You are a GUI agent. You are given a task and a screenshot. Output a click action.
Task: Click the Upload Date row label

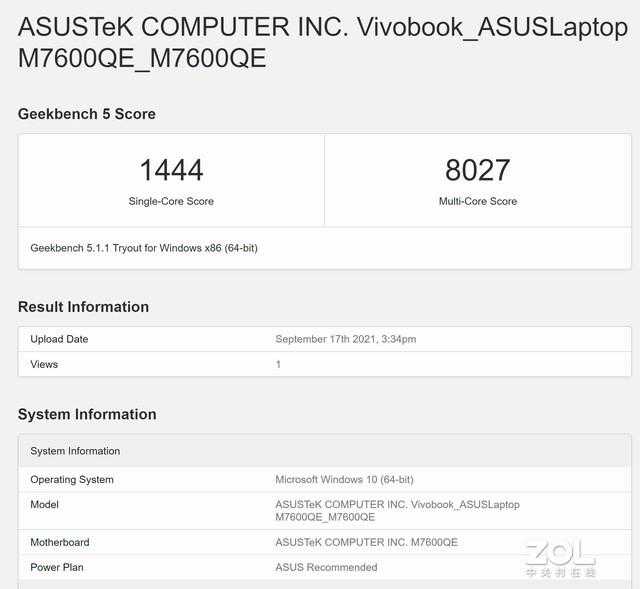(x=59, y=339)
